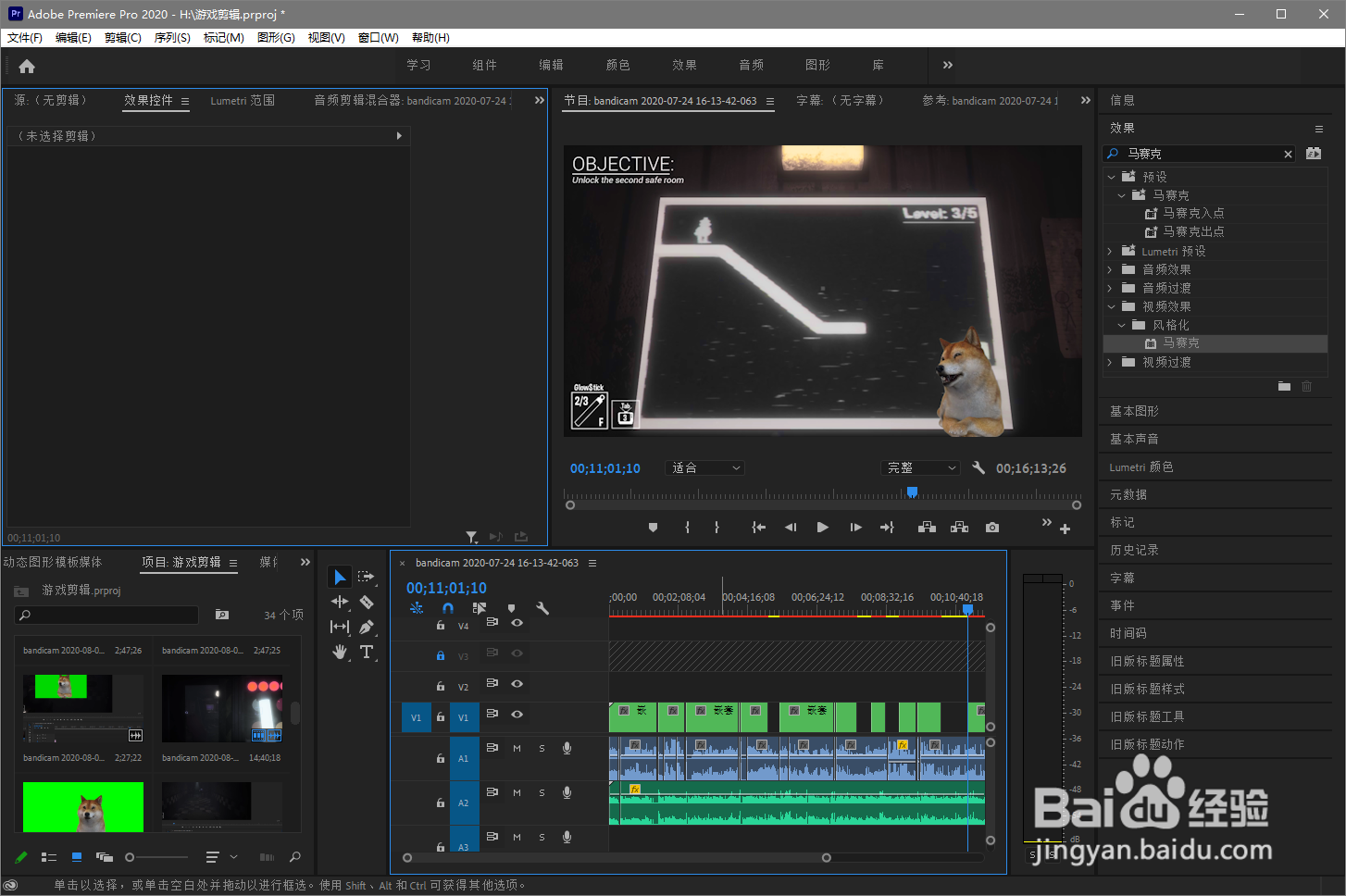Expand the 音频过渡 folder
The image size is (1346, 896).
tap(1110, 288)
